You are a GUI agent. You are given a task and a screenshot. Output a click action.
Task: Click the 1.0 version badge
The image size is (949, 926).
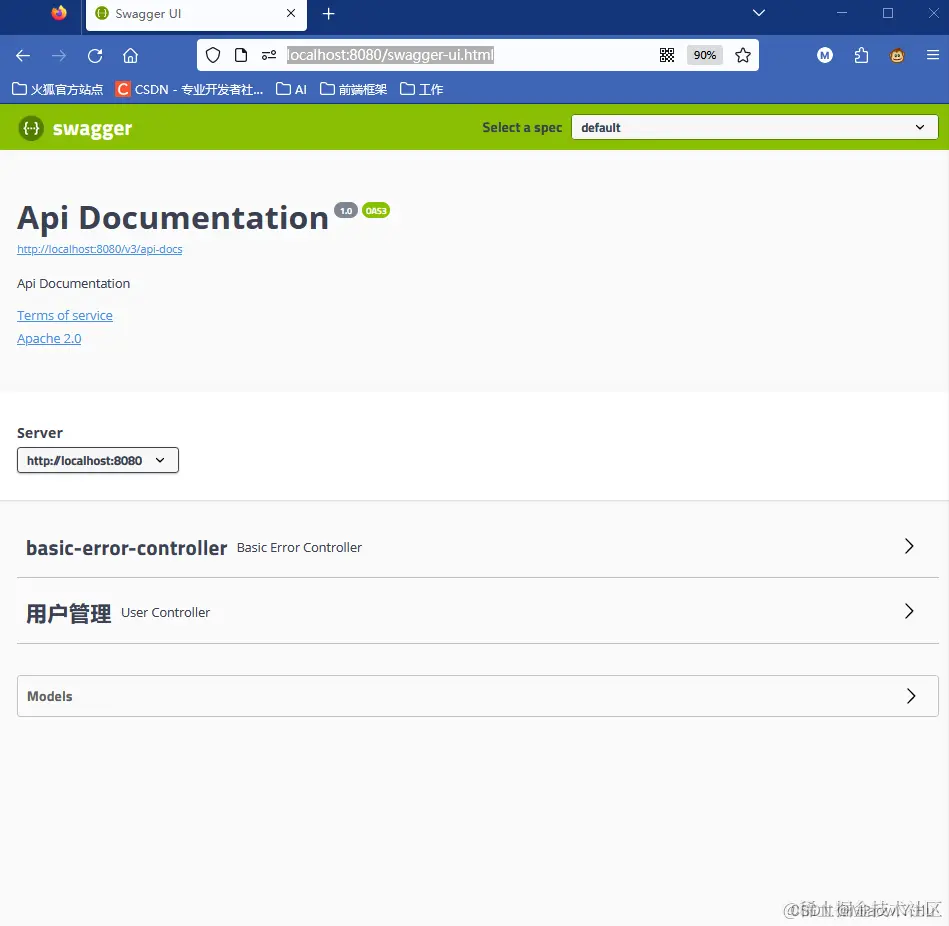(x=346, y=211)
